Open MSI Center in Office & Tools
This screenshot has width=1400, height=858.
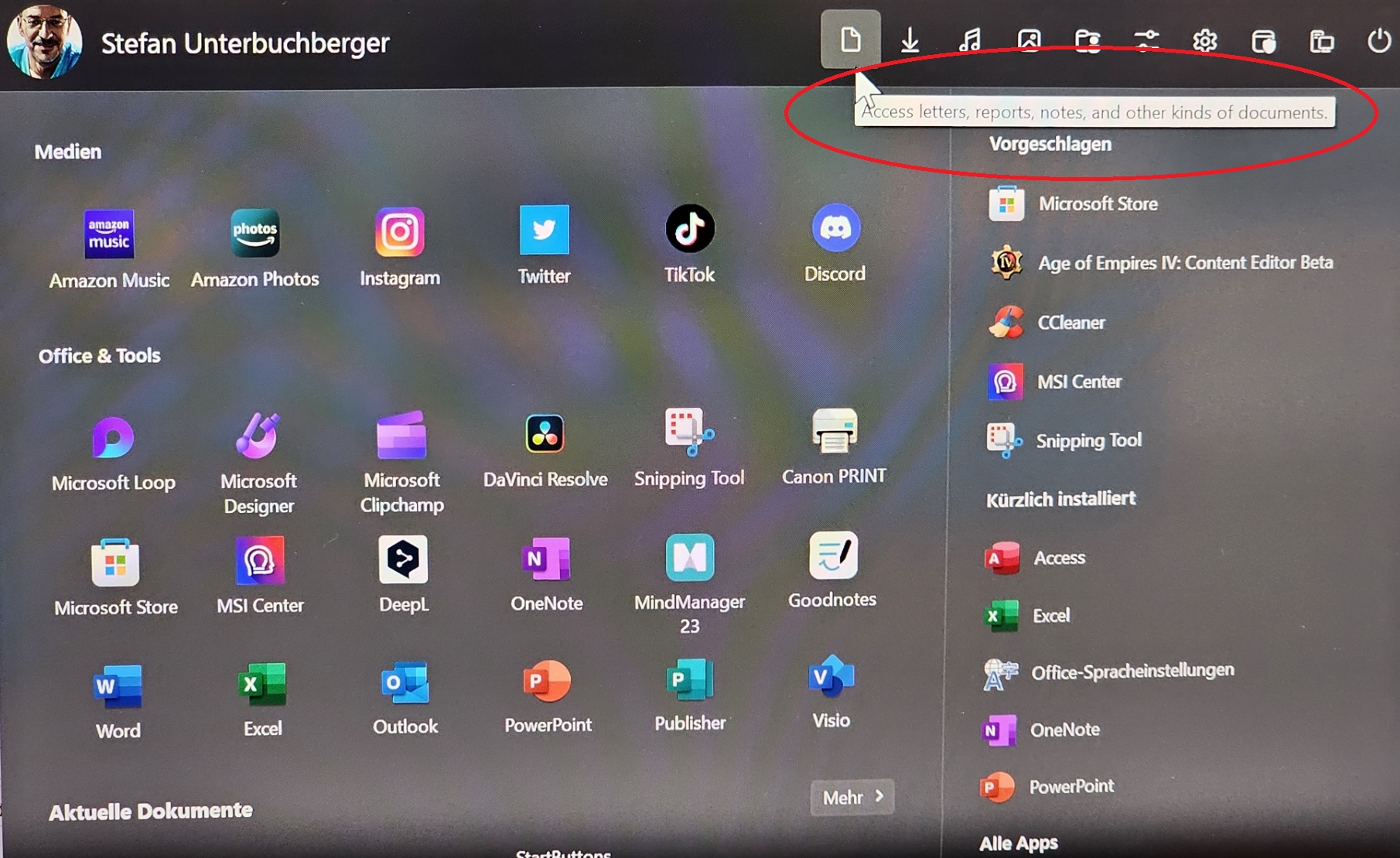pyautogui.click(x=260, y=575)
